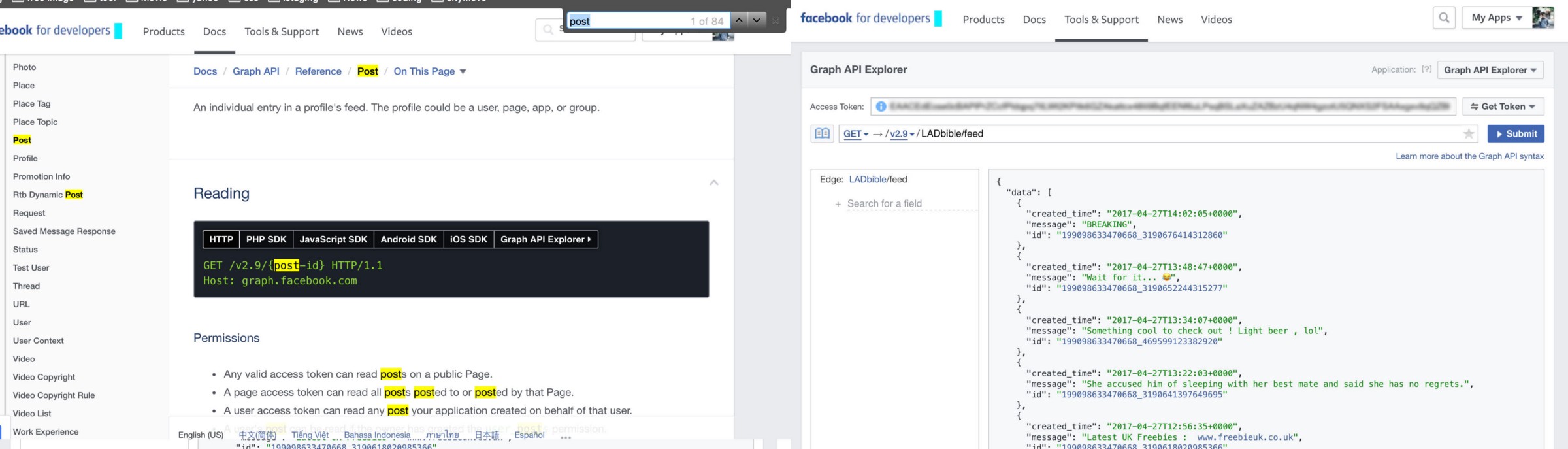Open Docs in the docs window nav bar
This screenshot has height=449, width=1568.
point(214,31)
